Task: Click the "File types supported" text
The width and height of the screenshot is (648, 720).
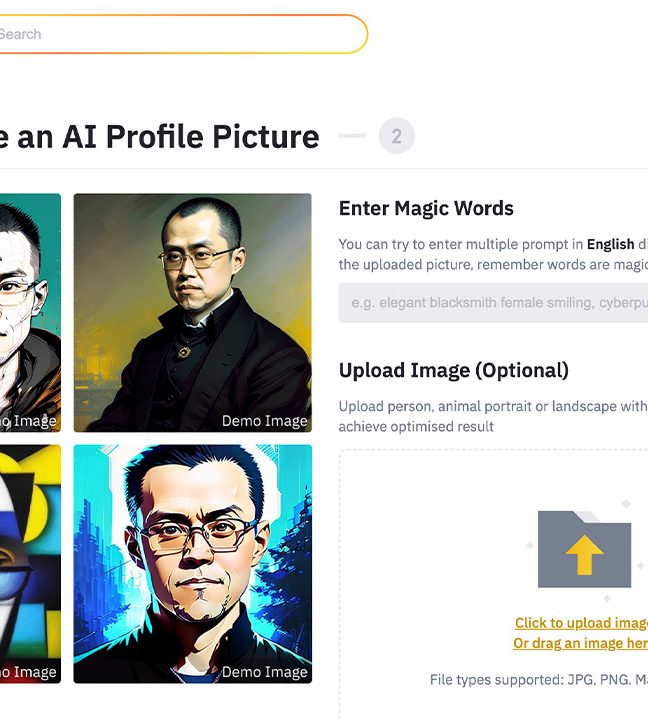Action: [x=539, y=680]
